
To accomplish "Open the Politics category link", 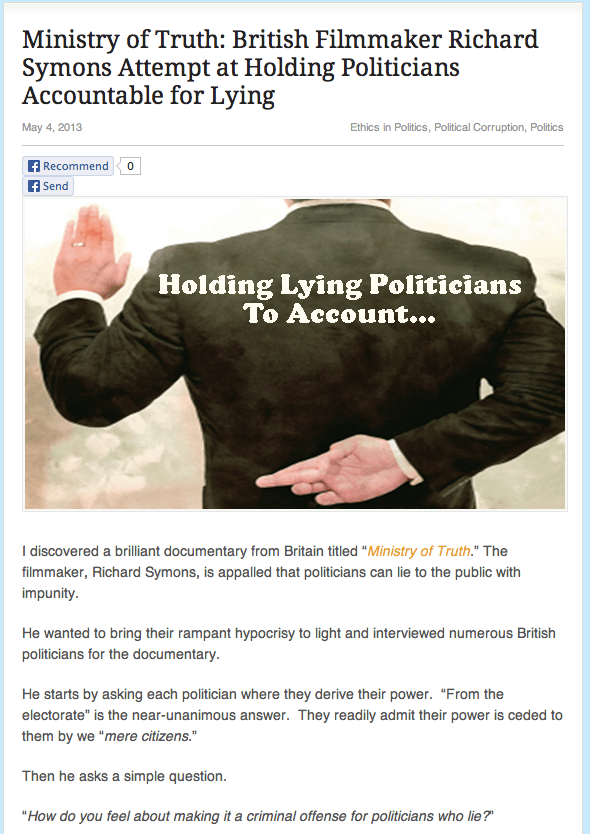I will click(x=546, y=127).
